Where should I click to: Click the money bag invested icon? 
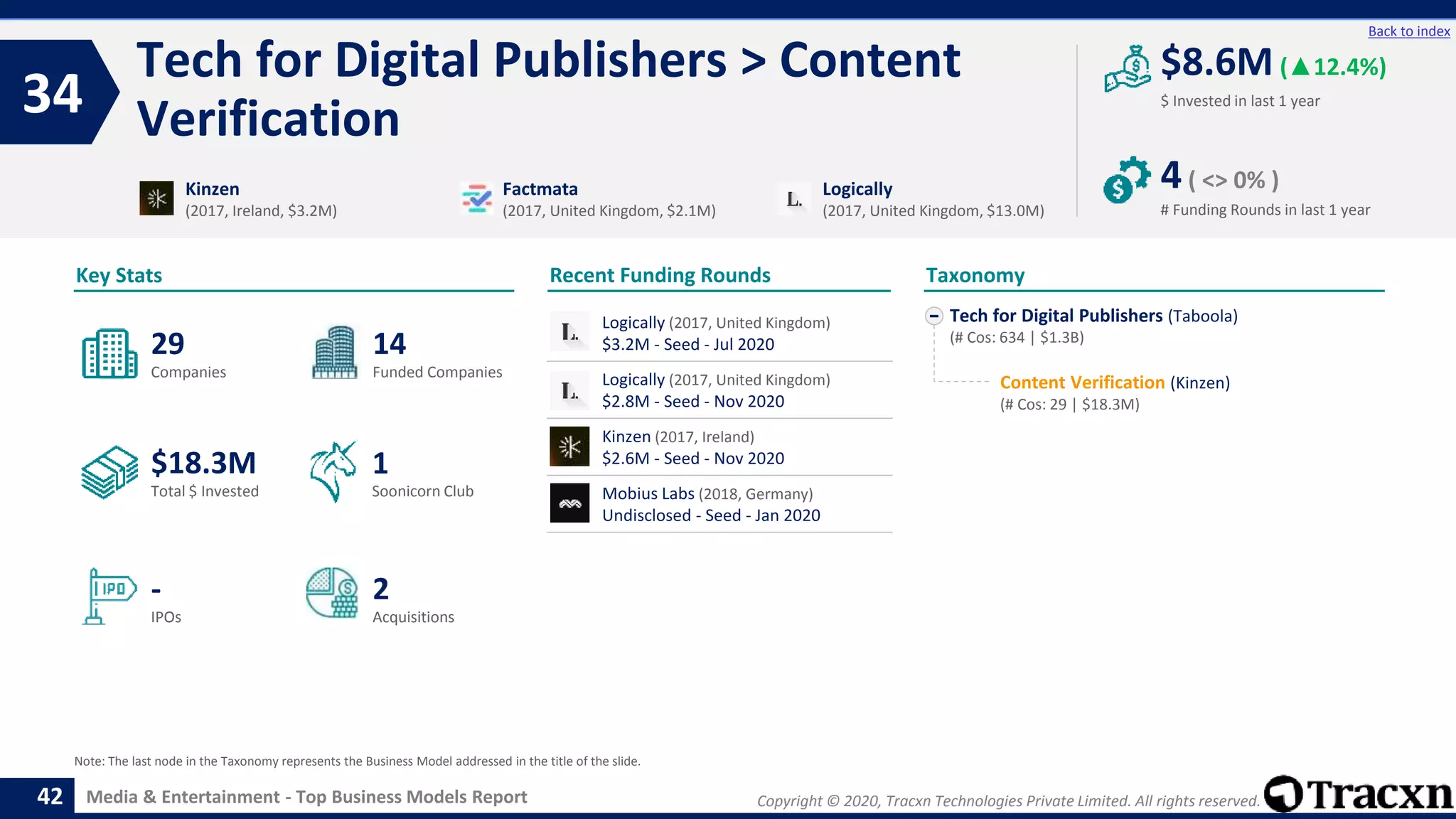[1128, 69]
